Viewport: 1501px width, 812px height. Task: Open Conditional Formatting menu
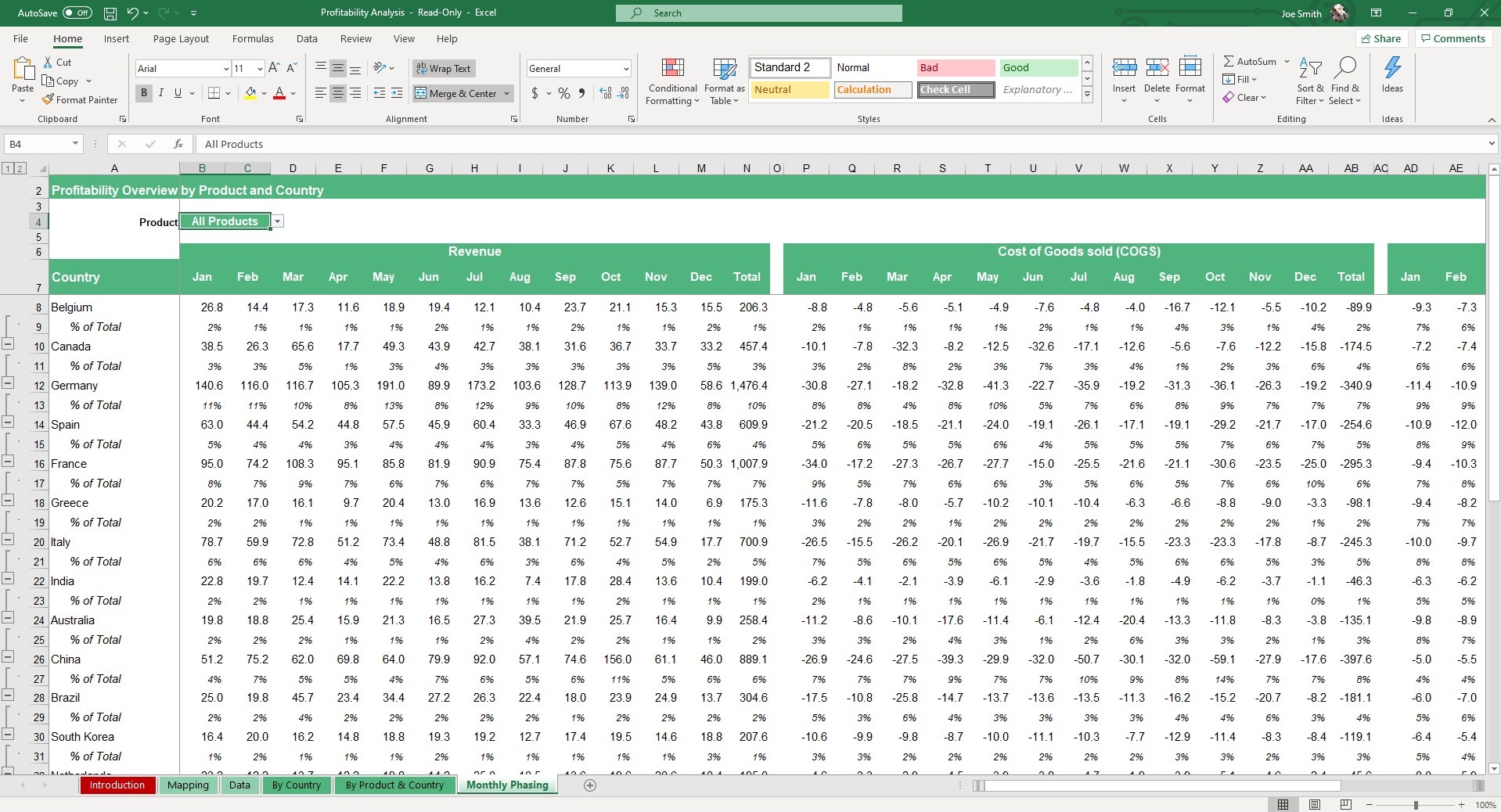pos(672,81)
